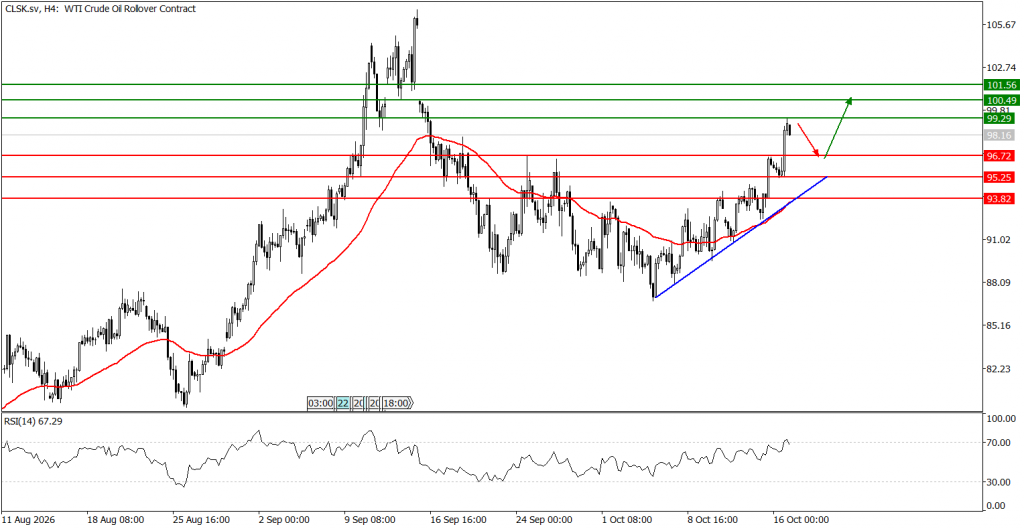Click the 18:00 event marker flag

pos(398,404)
